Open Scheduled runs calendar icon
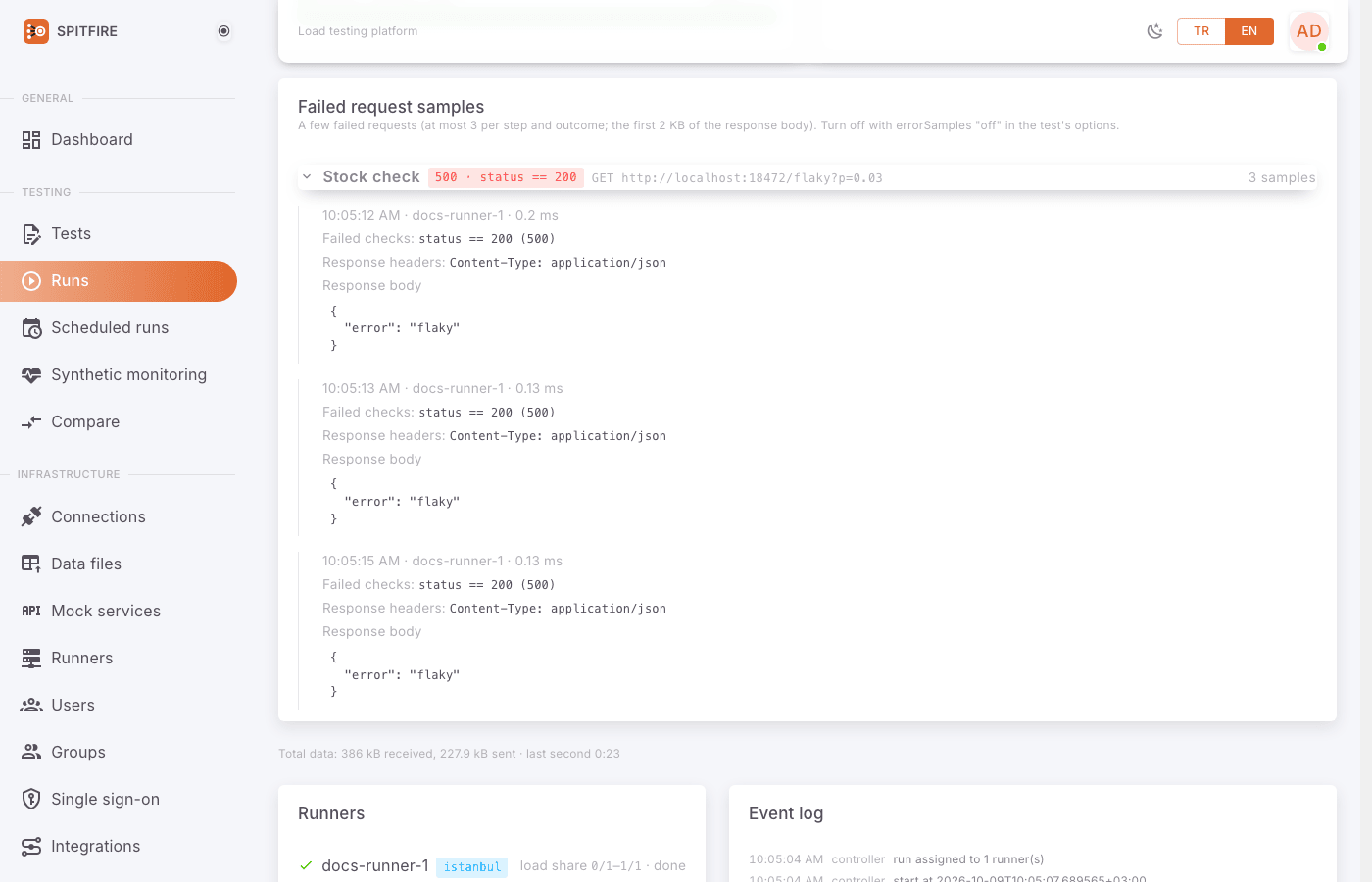The height and width of the screenshot is (882, 1372). [31, 328]
